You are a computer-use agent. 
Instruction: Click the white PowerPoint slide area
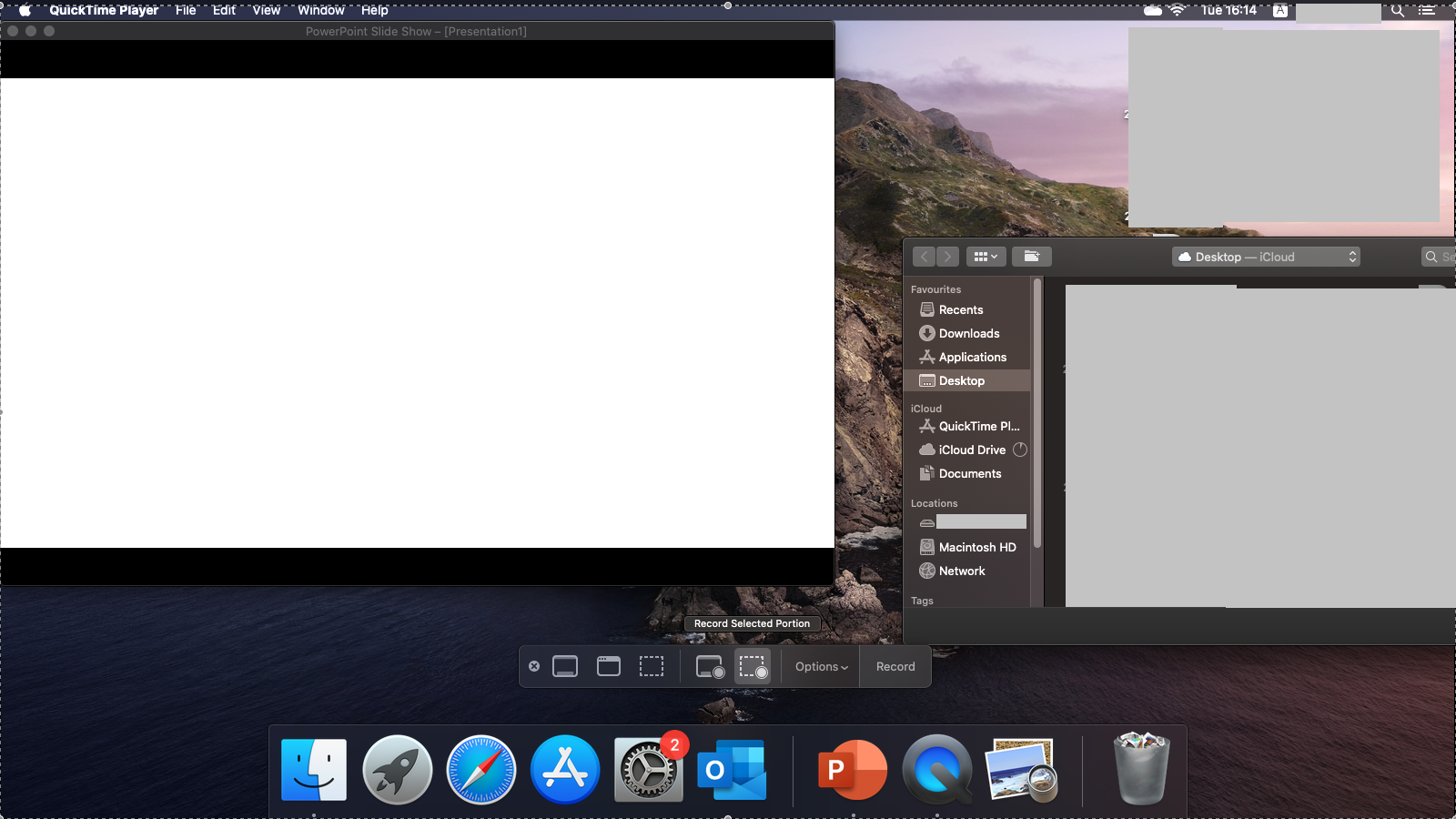[x=417, y=313]
